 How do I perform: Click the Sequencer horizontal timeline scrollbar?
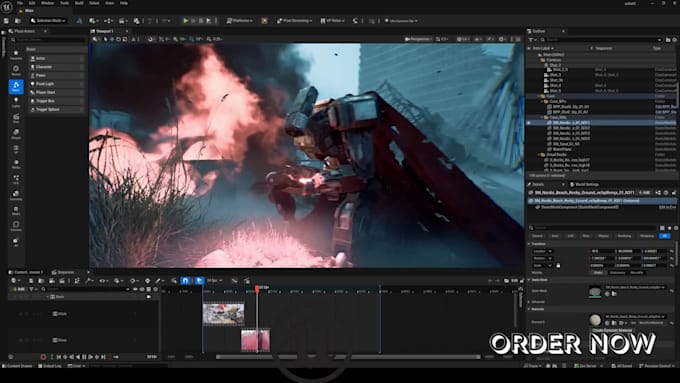pyautogui.click(x=348, y=357)
